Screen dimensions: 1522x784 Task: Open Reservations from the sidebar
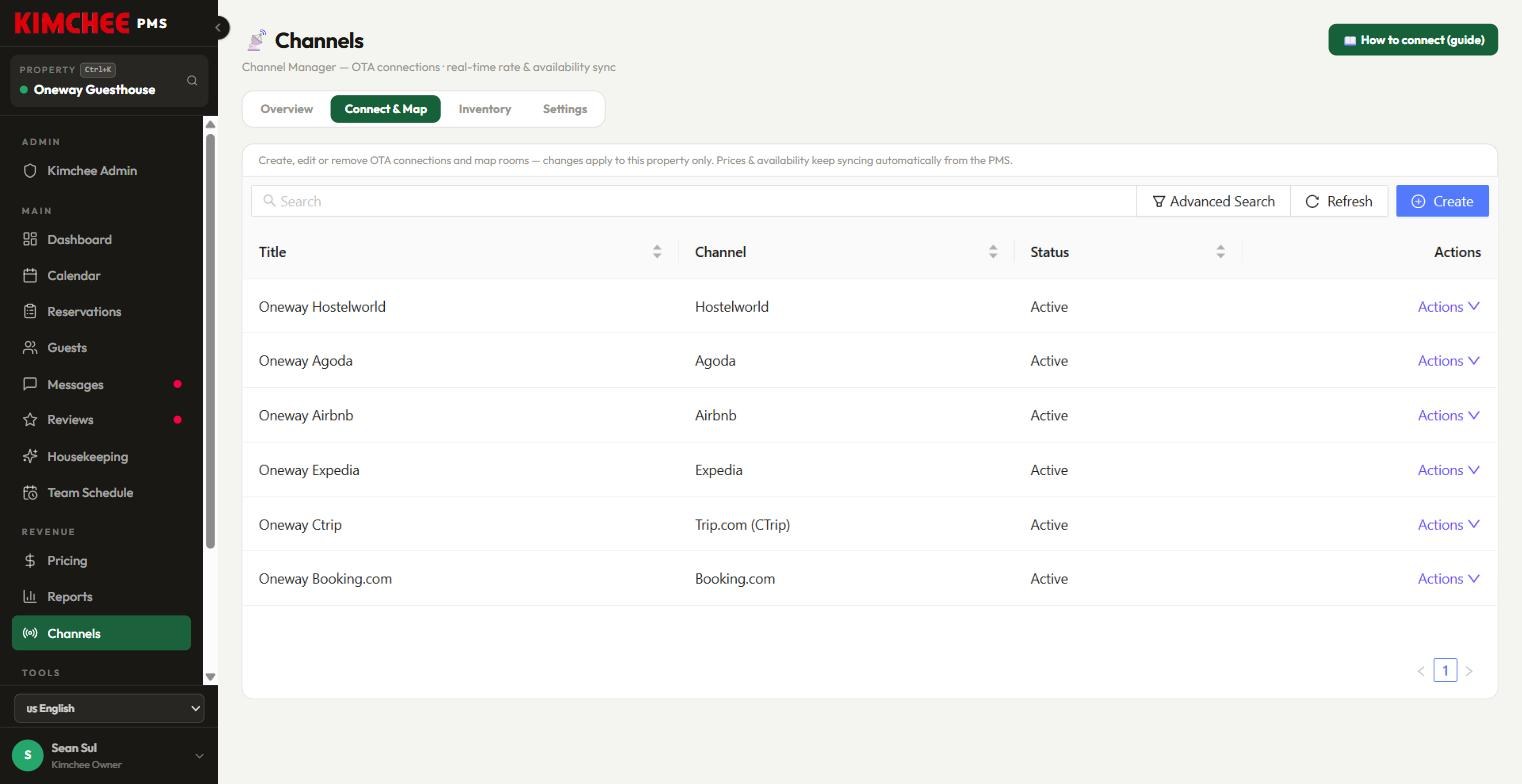pos(101,312)
